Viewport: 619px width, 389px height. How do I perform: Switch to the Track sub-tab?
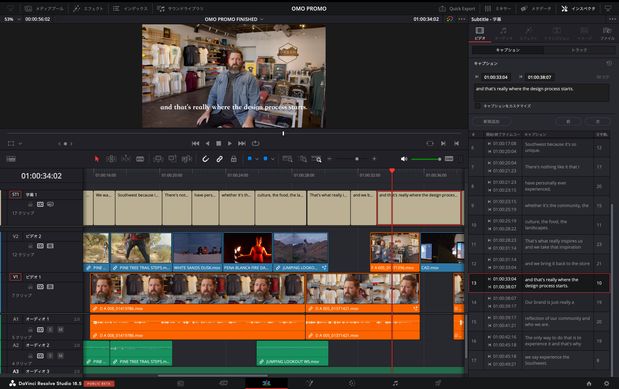[x=579, y=50]
